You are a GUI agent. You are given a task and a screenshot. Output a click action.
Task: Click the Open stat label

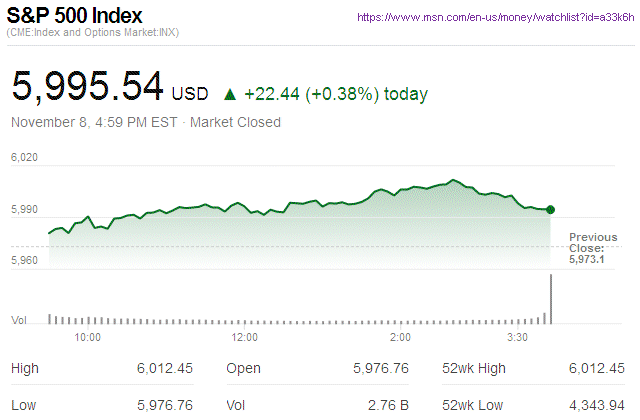click(244, 369)
